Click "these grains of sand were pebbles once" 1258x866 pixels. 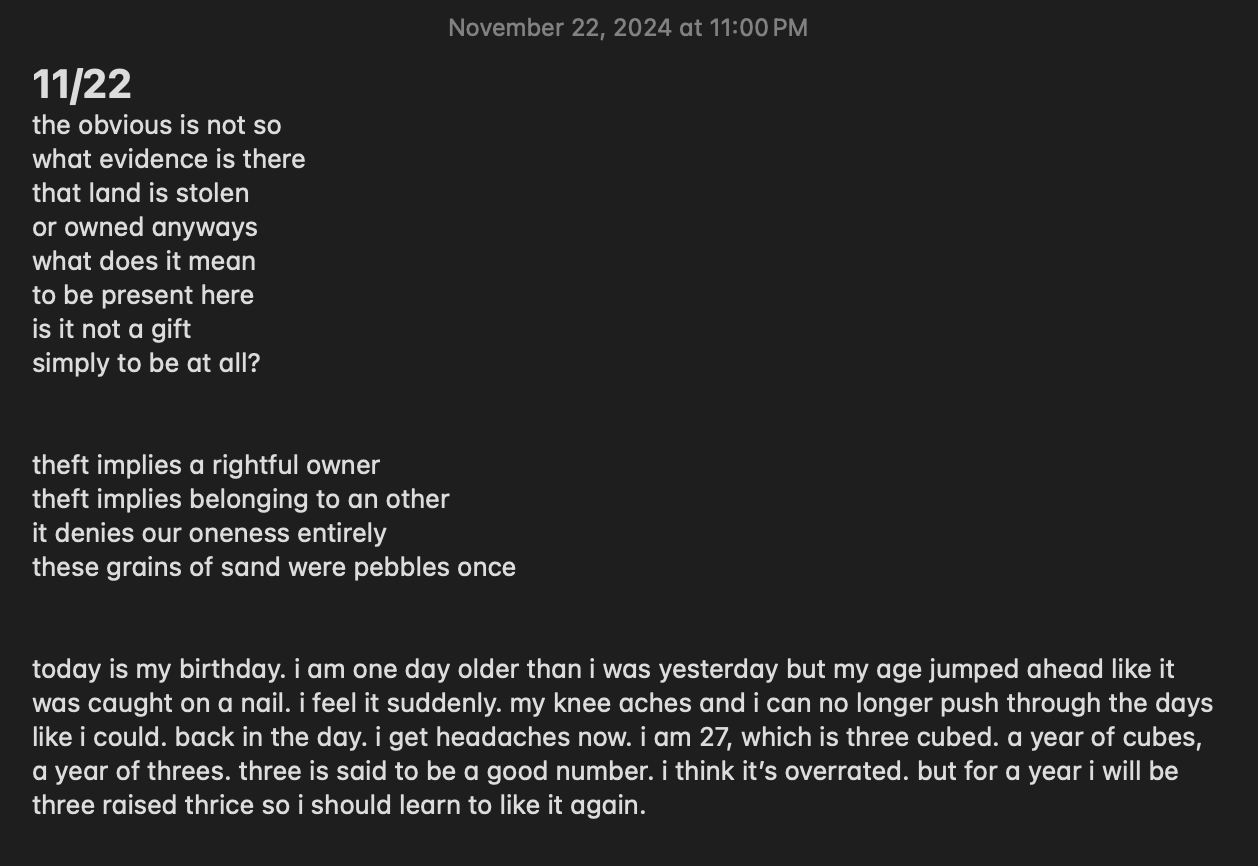tap(273, 567)
